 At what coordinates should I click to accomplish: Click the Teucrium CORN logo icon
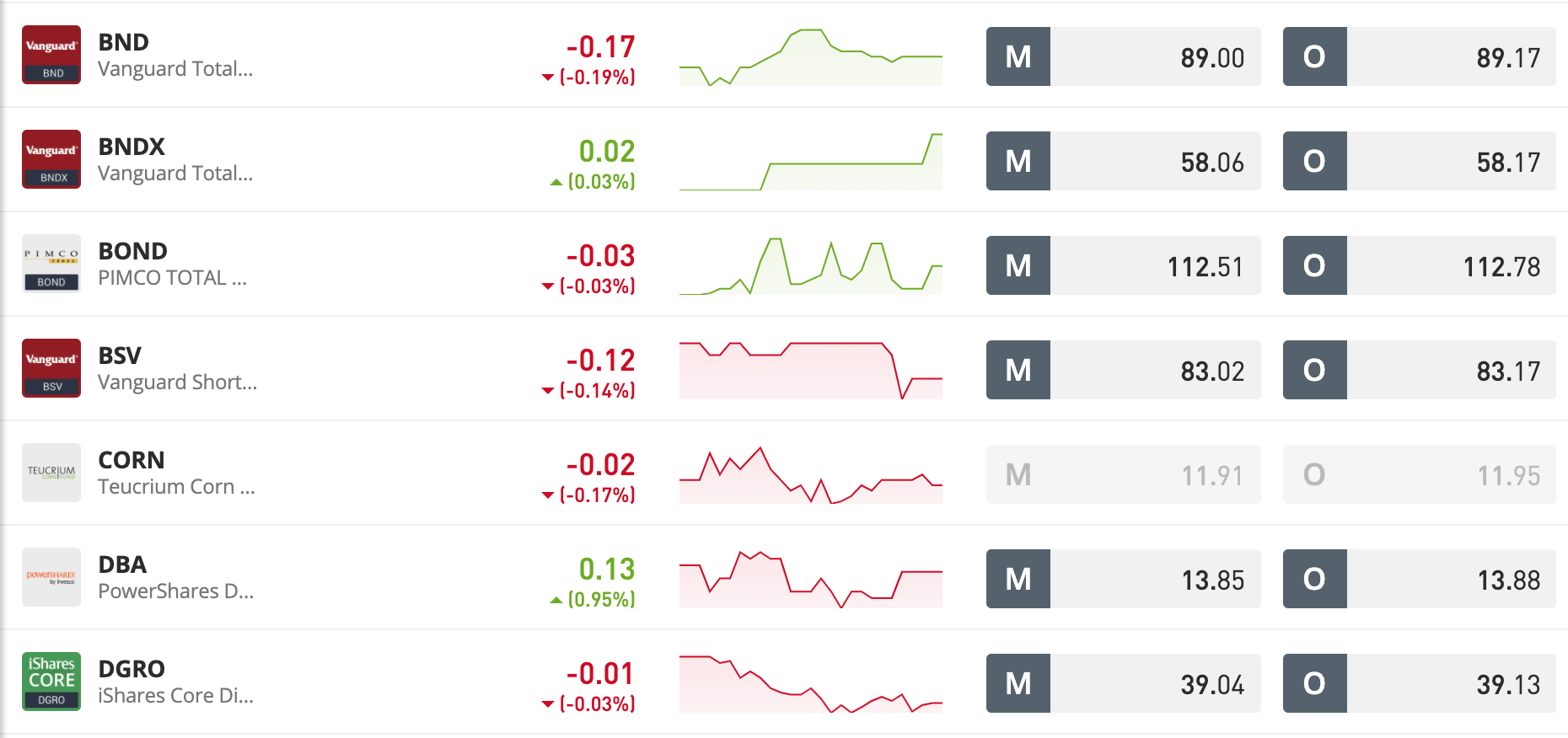coord(51,473)
